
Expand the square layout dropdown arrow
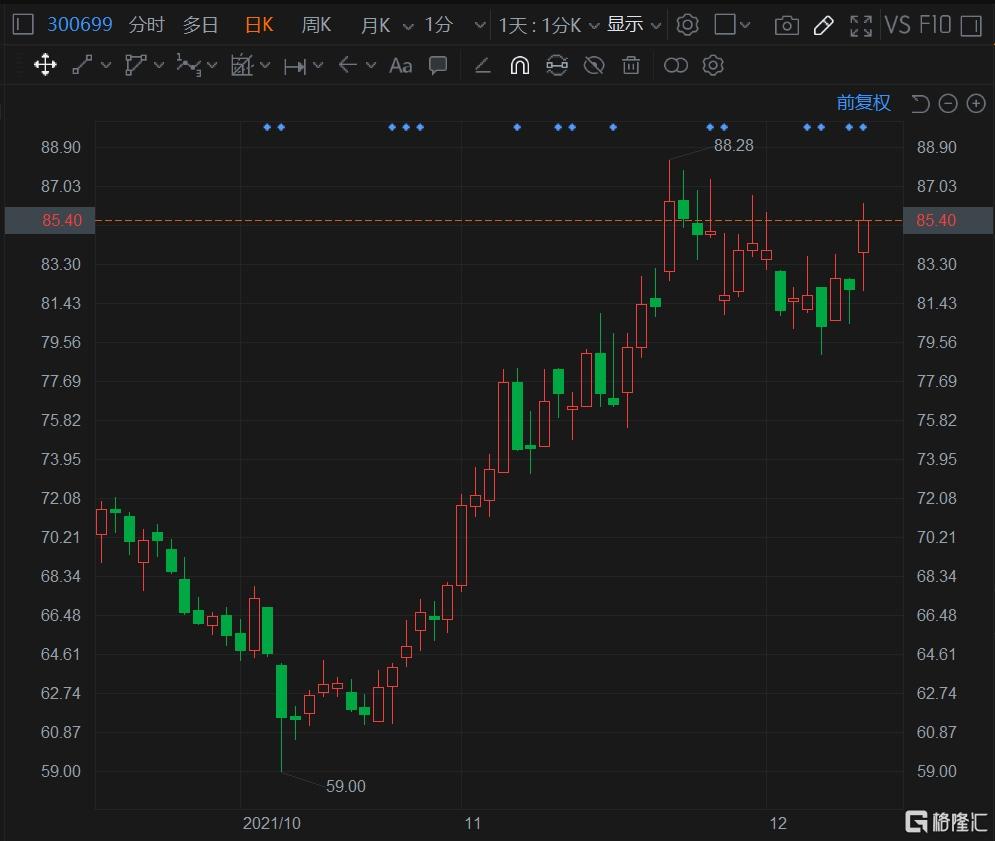click(746, 25)
